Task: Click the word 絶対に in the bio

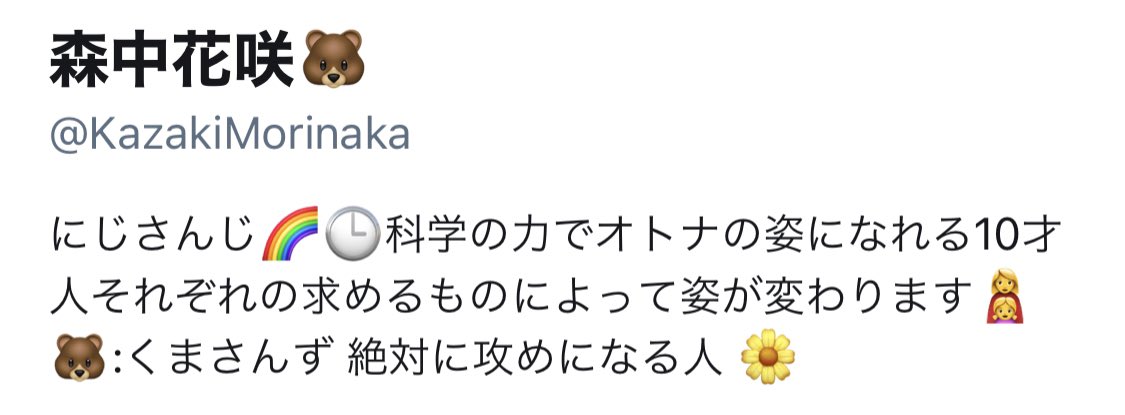Action: 407,358
